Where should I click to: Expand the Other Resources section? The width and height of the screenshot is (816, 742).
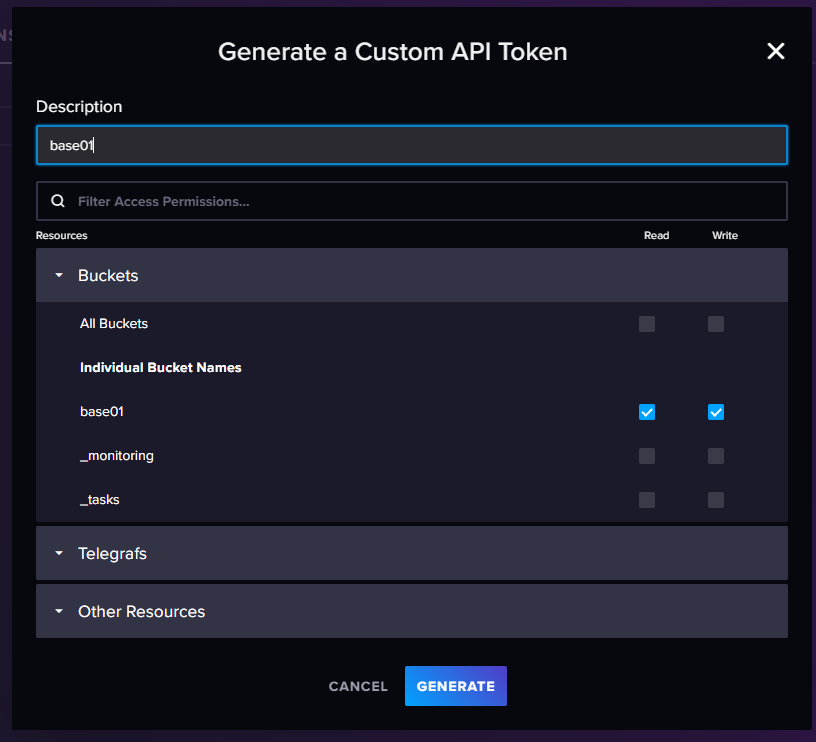(x=140, y=611)
